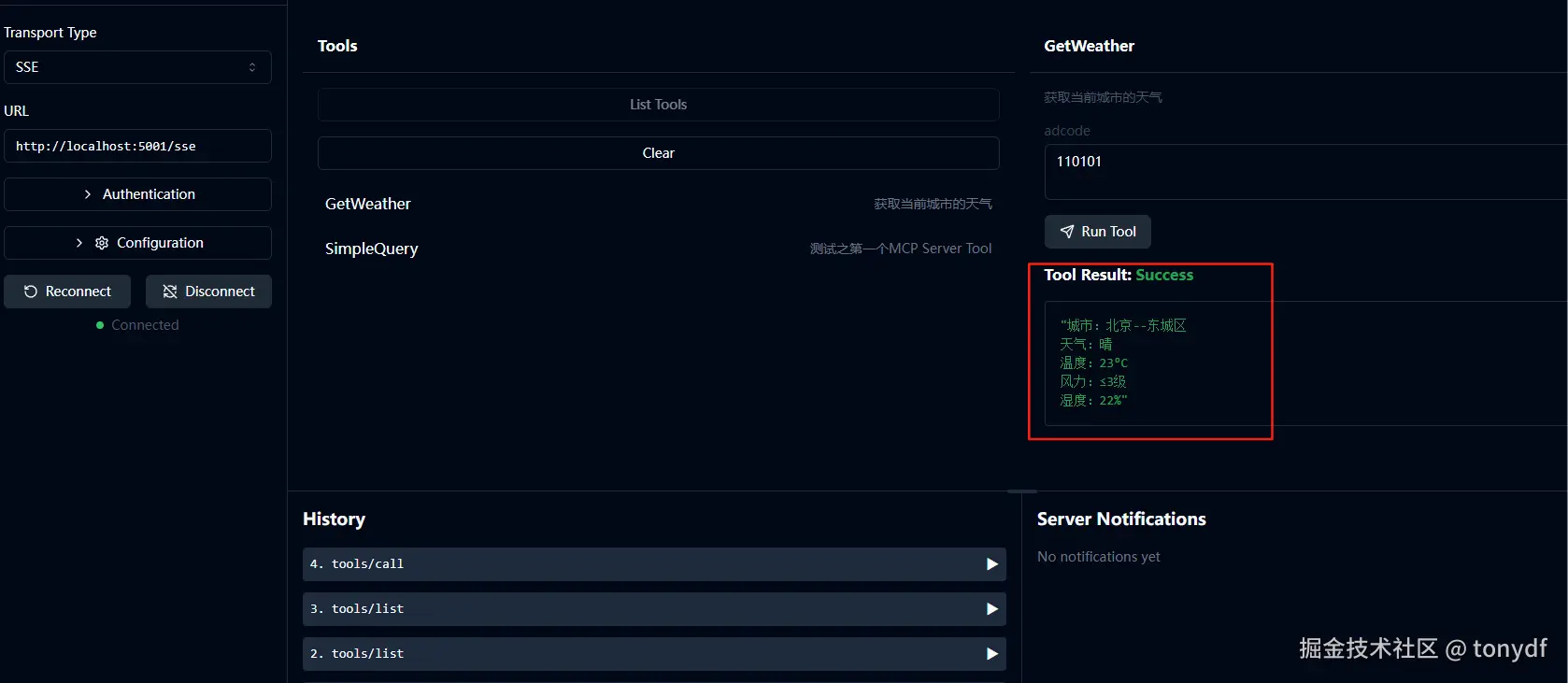Click the 4. tools/call history label

click(357, 564)
